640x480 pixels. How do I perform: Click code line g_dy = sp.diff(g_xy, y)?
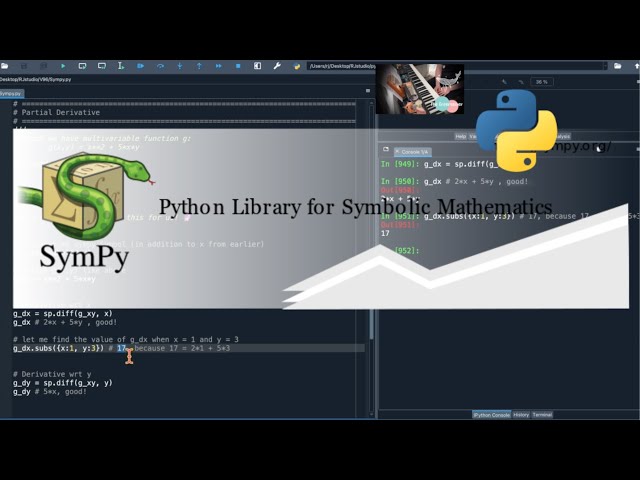pyautogui.click(x=62, y=383)
